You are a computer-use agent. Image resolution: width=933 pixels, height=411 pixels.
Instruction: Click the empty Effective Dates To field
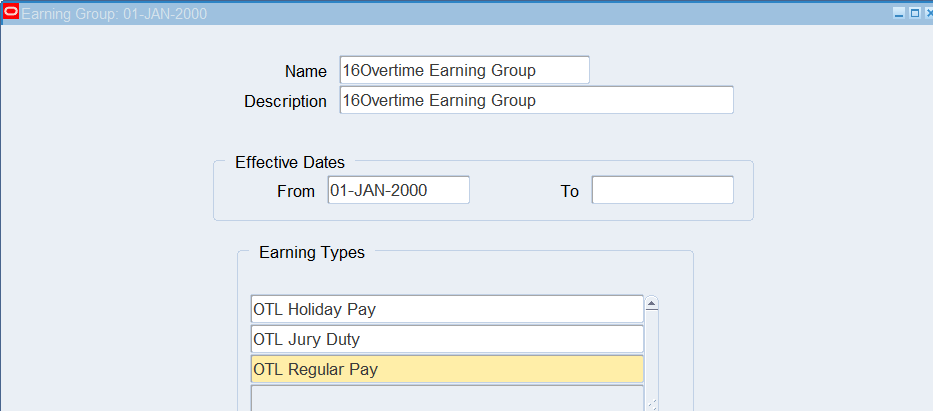pyautogui.click(x=662, y=190)
